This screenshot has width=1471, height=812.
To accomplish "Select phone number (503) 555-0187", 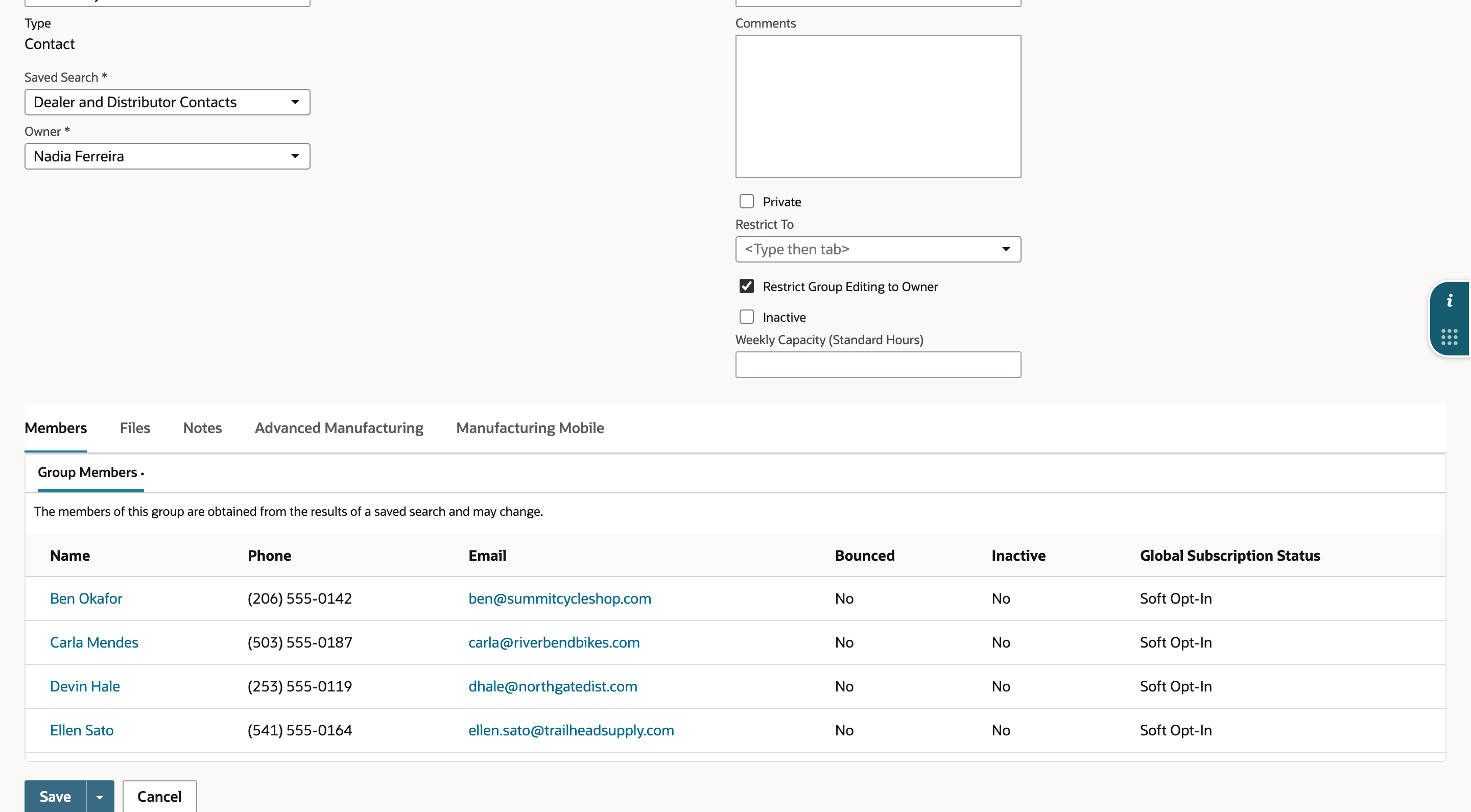I will coord(300,642).
